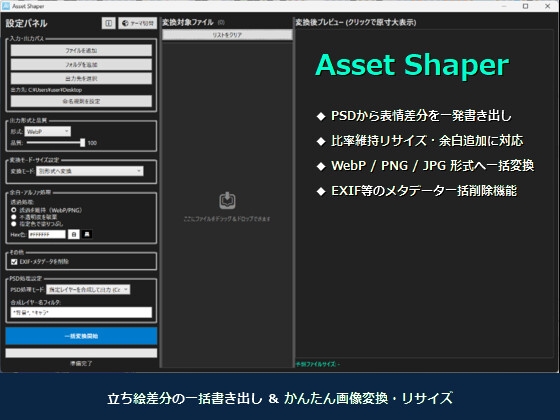Image resolution: width=560 pixels, height=420 pixels.
Task: Maximize the Asset Shaper window
Action: click(x=525, y=6)
